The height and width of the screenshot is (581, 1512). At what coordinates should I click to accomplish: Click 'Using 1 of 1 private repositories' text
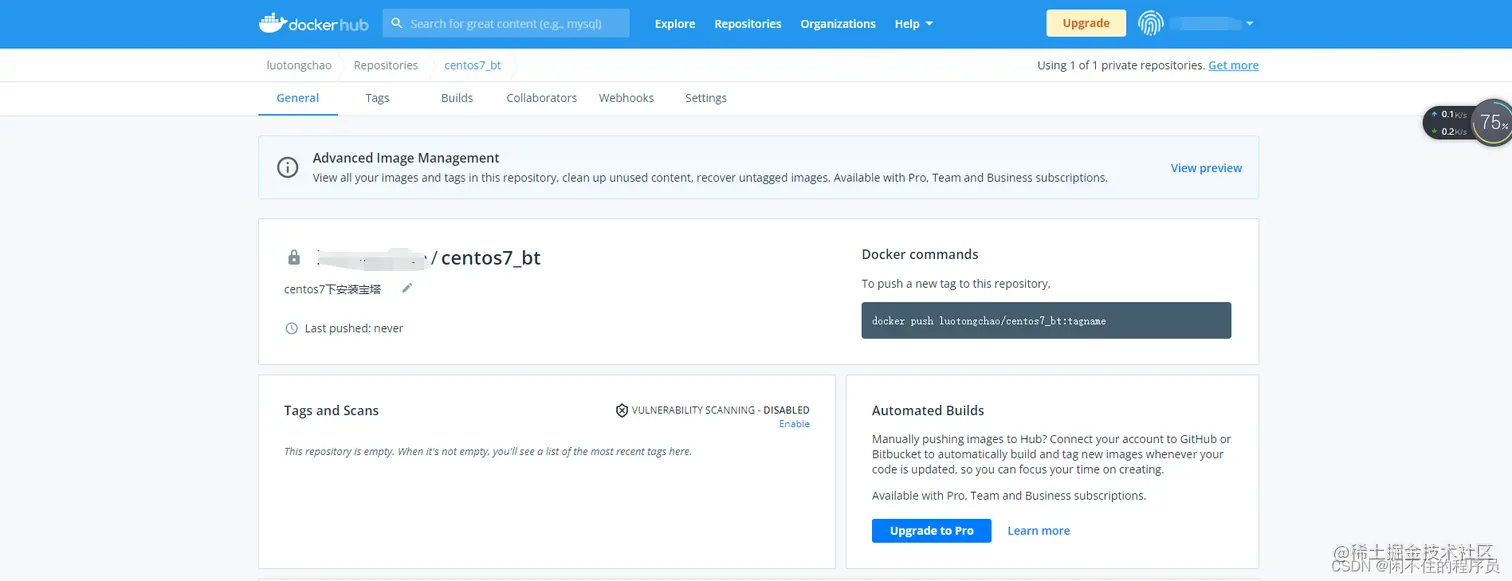(1120, 65)
